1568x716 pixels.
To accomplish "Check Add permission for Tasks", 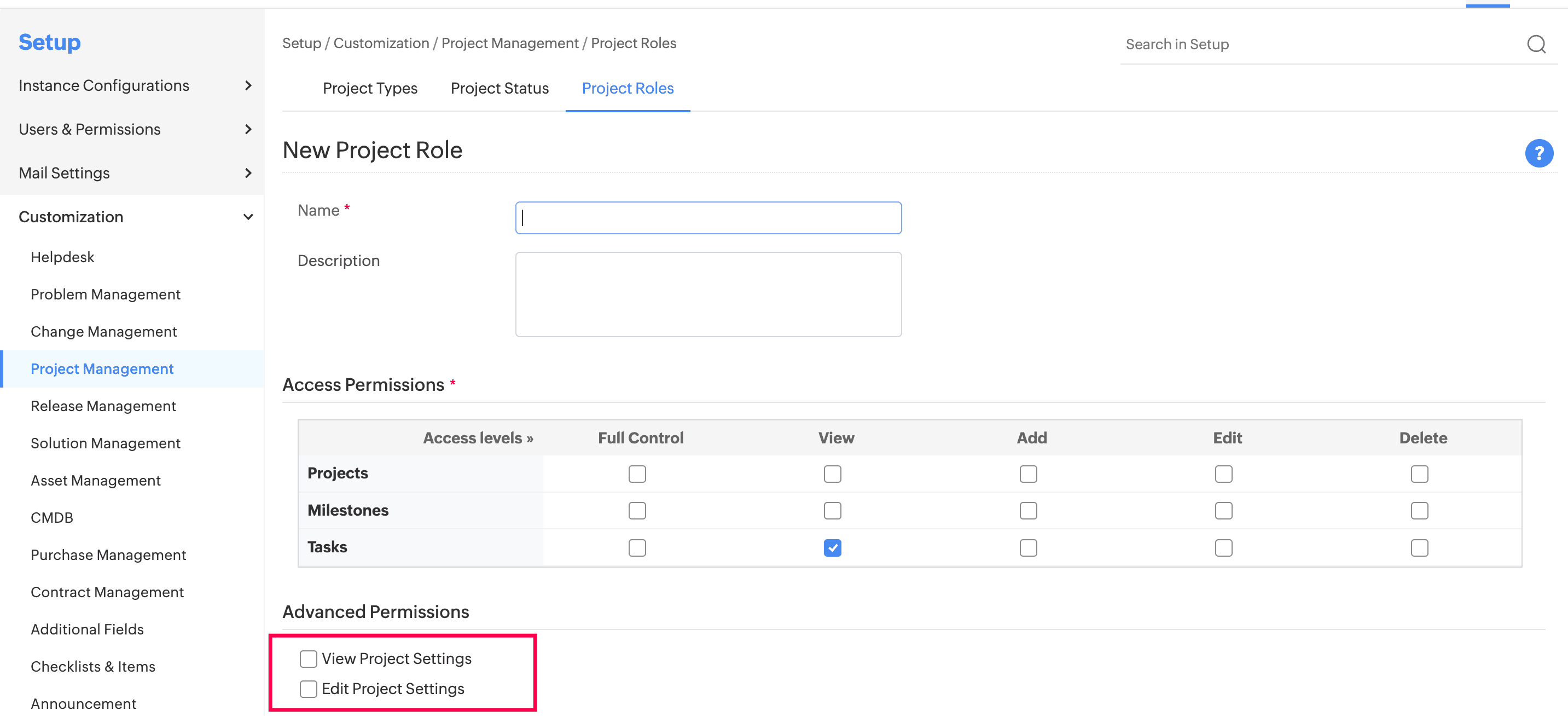I will tap(1028, 547).
